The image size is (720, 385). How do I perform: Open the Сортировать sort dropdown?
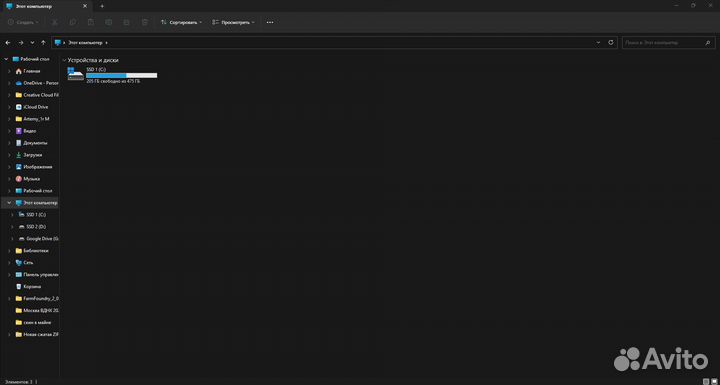pos(182,22)
